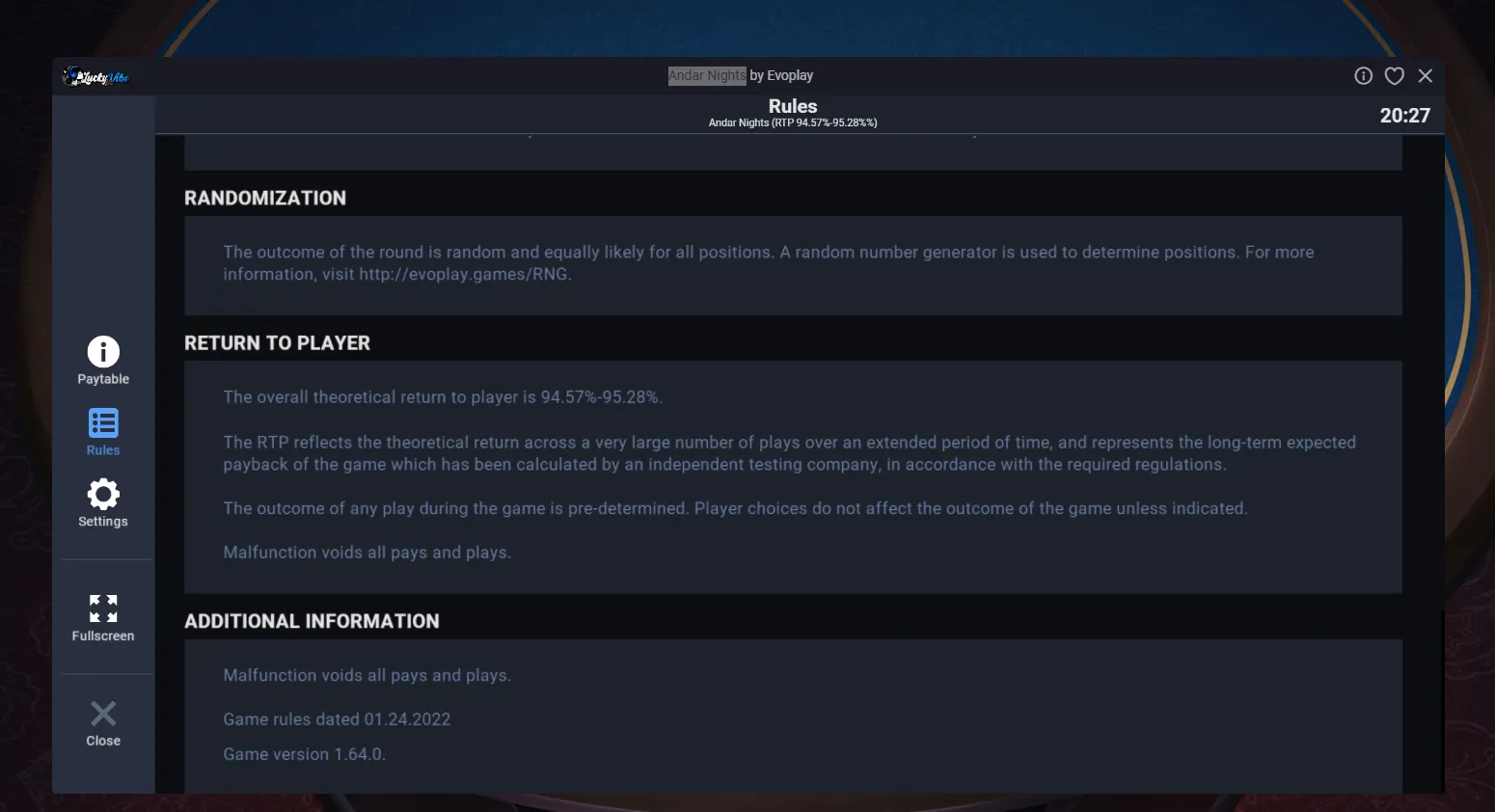Click the rules panel vertical scrollbar

[x=1442, y=702]
